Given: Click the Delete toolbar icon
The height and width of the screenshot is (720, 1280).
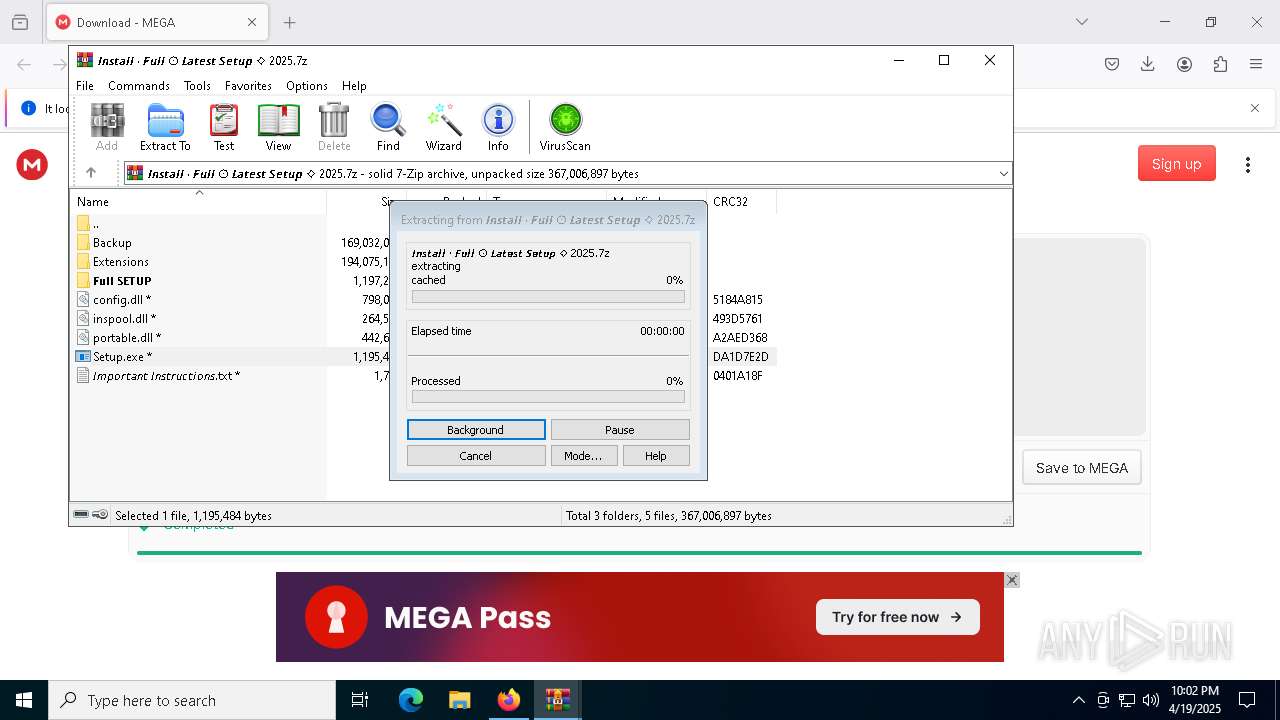Looking at the screenshot, I should pyautogui.click(x=334, y=127).
